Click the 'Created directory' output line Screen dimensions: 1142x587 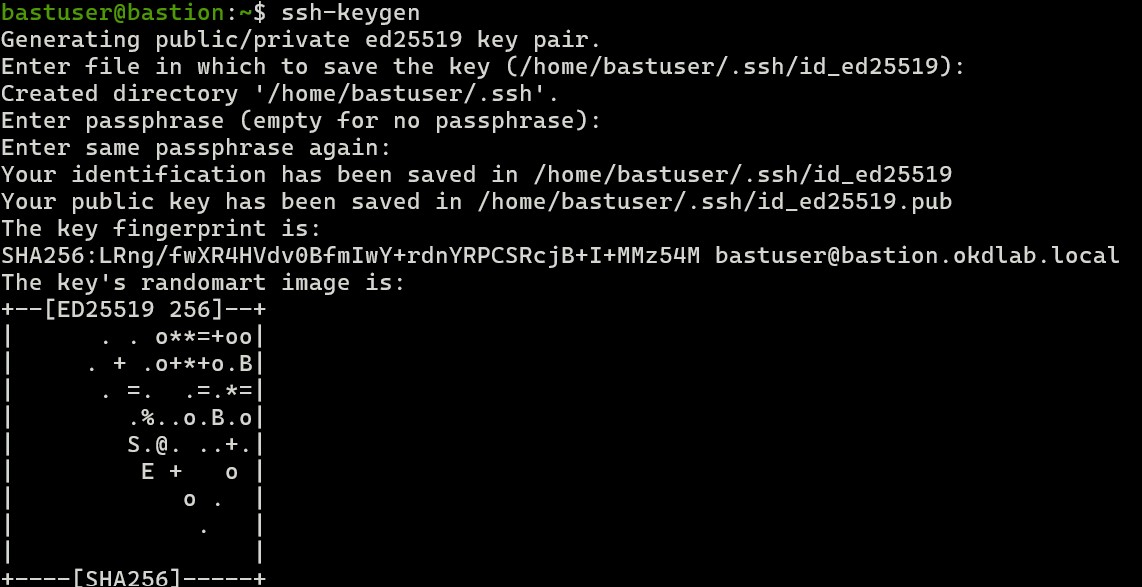pos(280,94)
